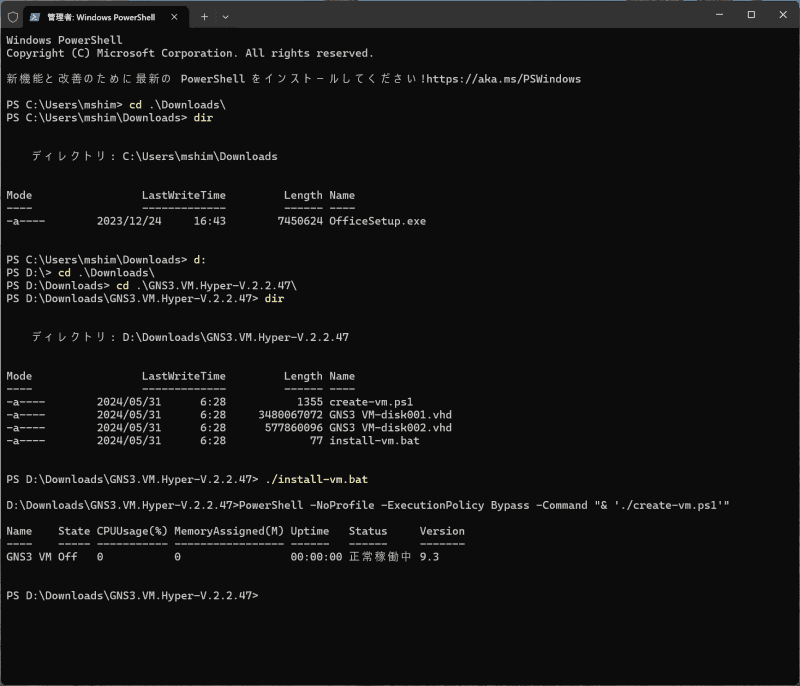The height and width of the screenshot is (686, 800).
Task: Click the ディレクトリ: C:\Users\mshim\Downloads line
Action: point(155,156)
